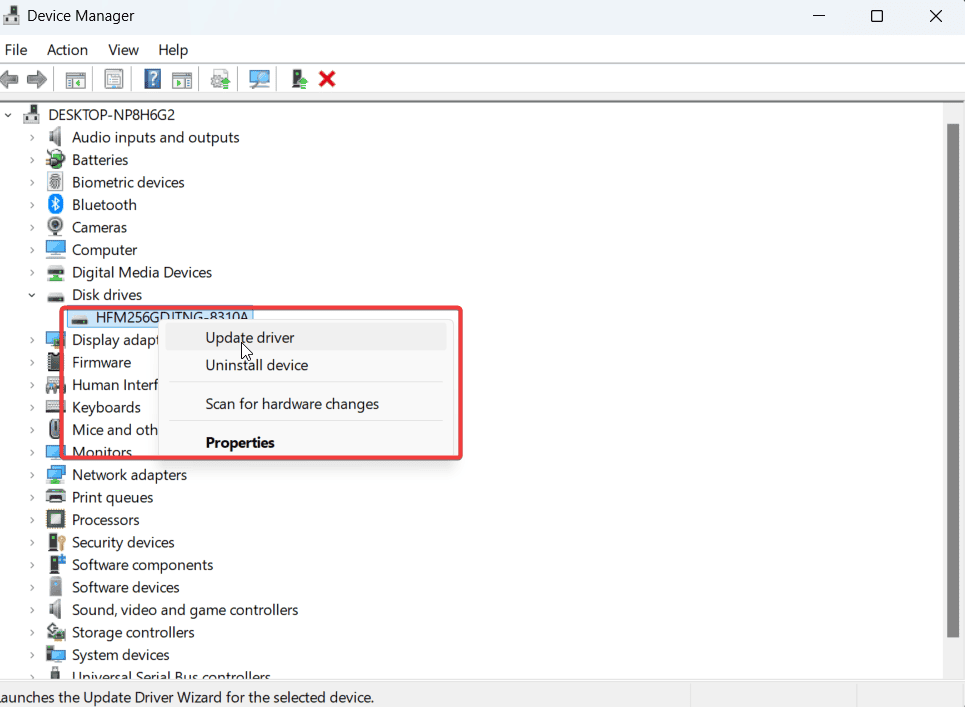Image resolution: width=965 pixels, height=707 pixels.
Task: Open the Help menu
Action: [x=173, y=50]
